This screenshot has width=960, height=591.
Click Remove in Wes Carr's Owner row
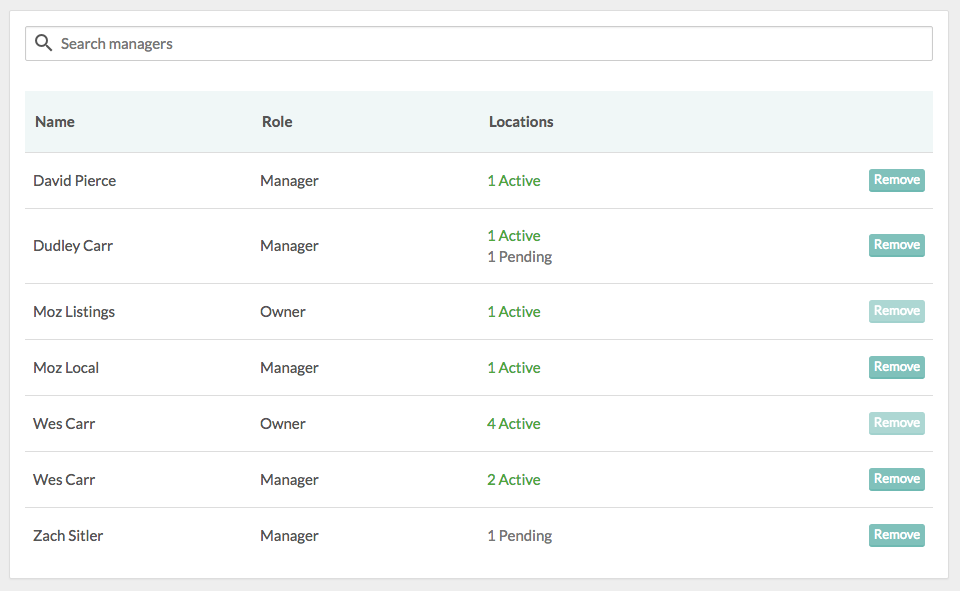pyautogui.click(x=896, y=423)
